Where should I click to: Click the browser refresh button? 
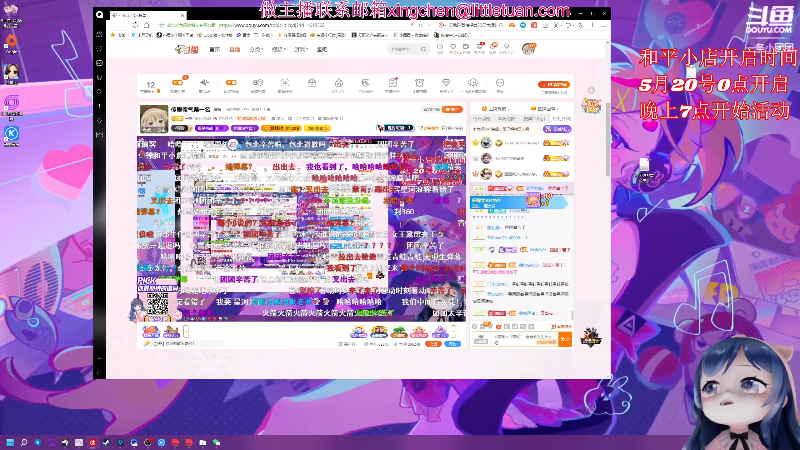click(x=135, y=25)
